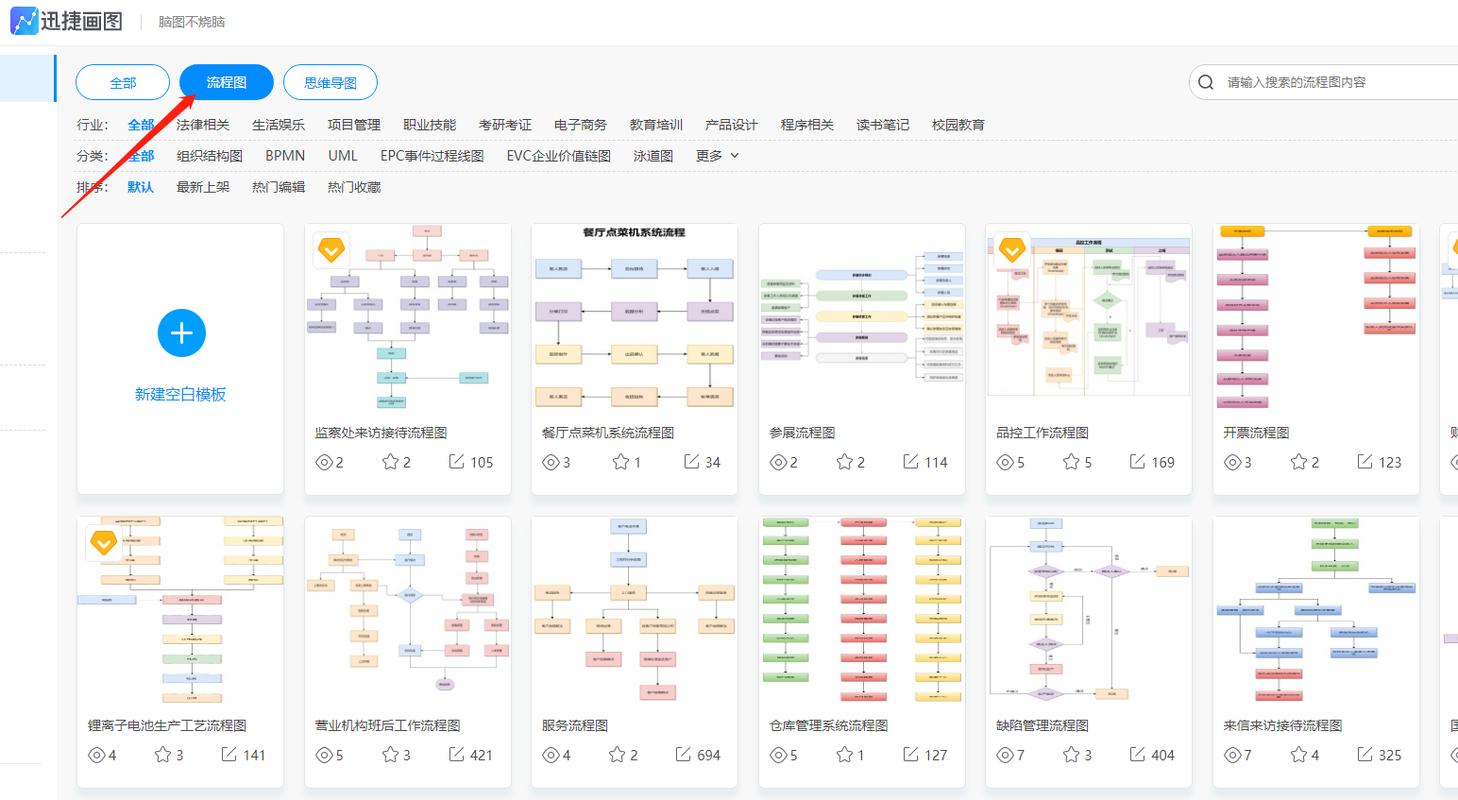Screen dimensions: 1458x800
Task: Click the flowchart search input field
Action: 1330,82
